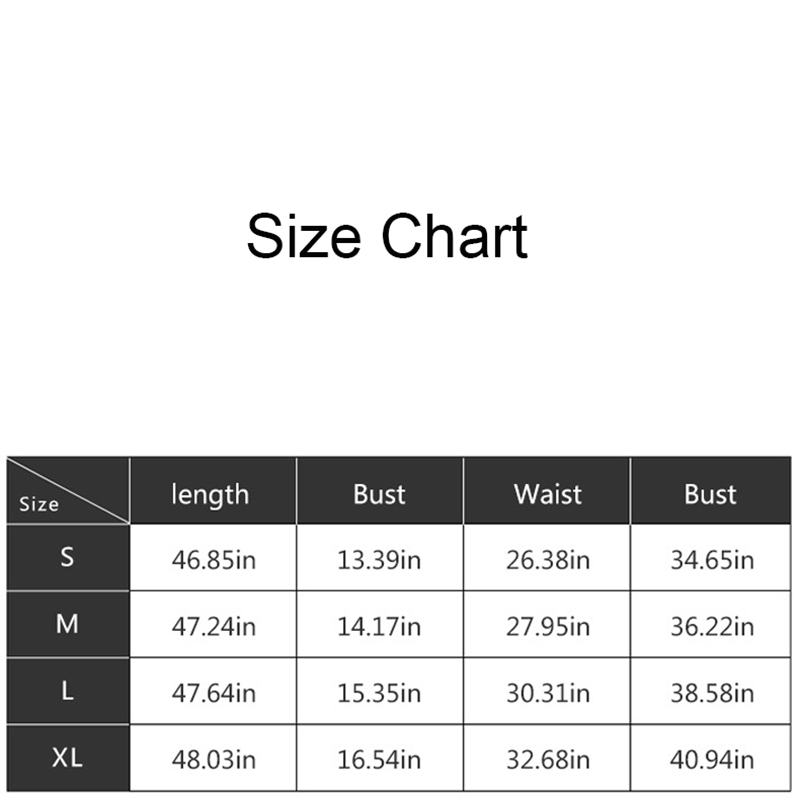Click the 34.65in bust cell
The image size is (800, 800).
[x=712, y=560]
